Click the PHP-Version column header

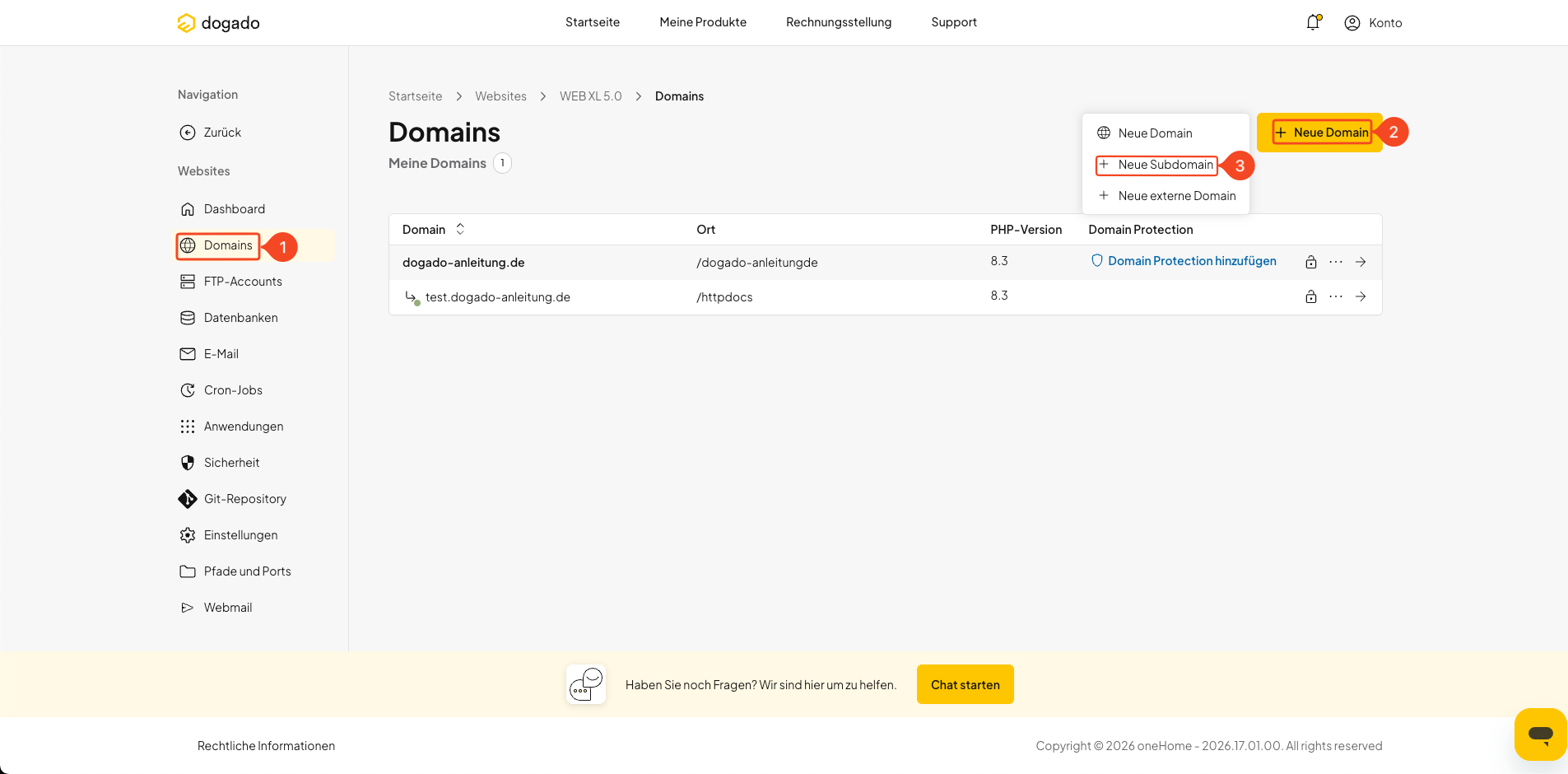[1026, 230]
